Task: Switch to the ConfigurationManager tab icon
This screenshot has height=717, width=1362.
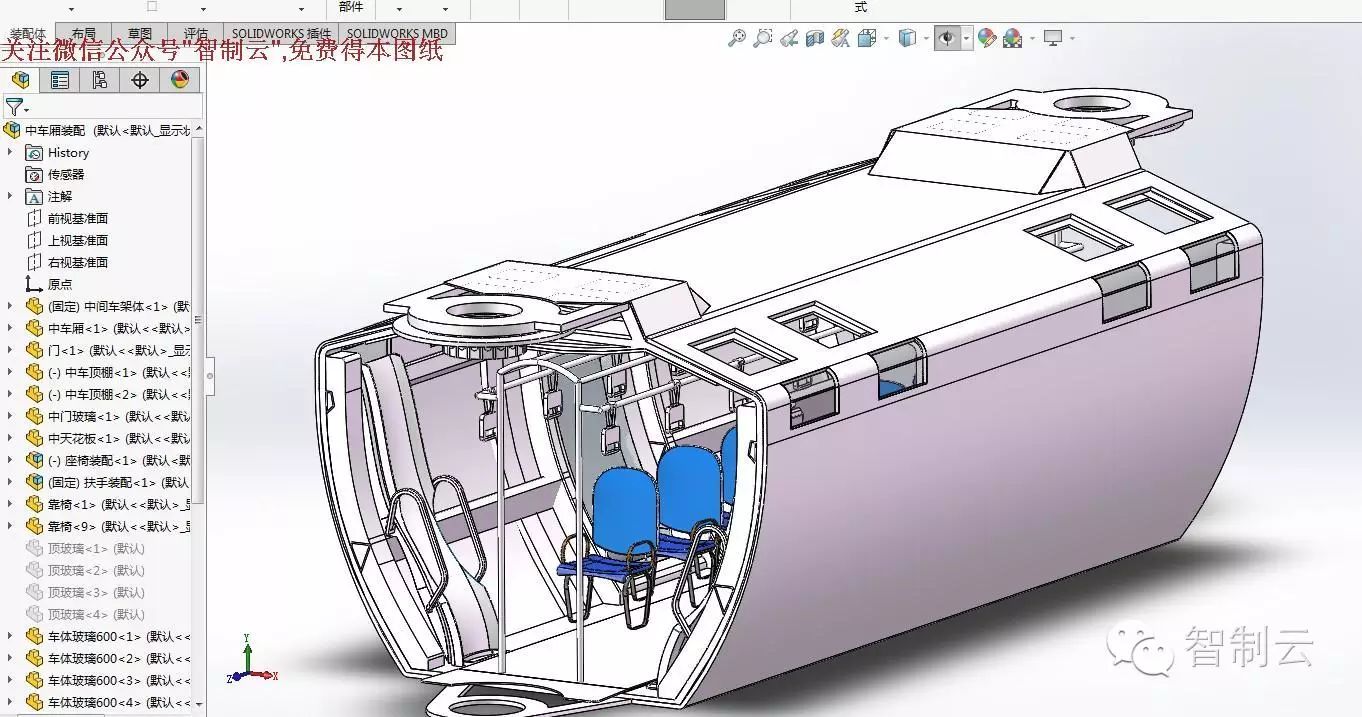Action: 100,80
